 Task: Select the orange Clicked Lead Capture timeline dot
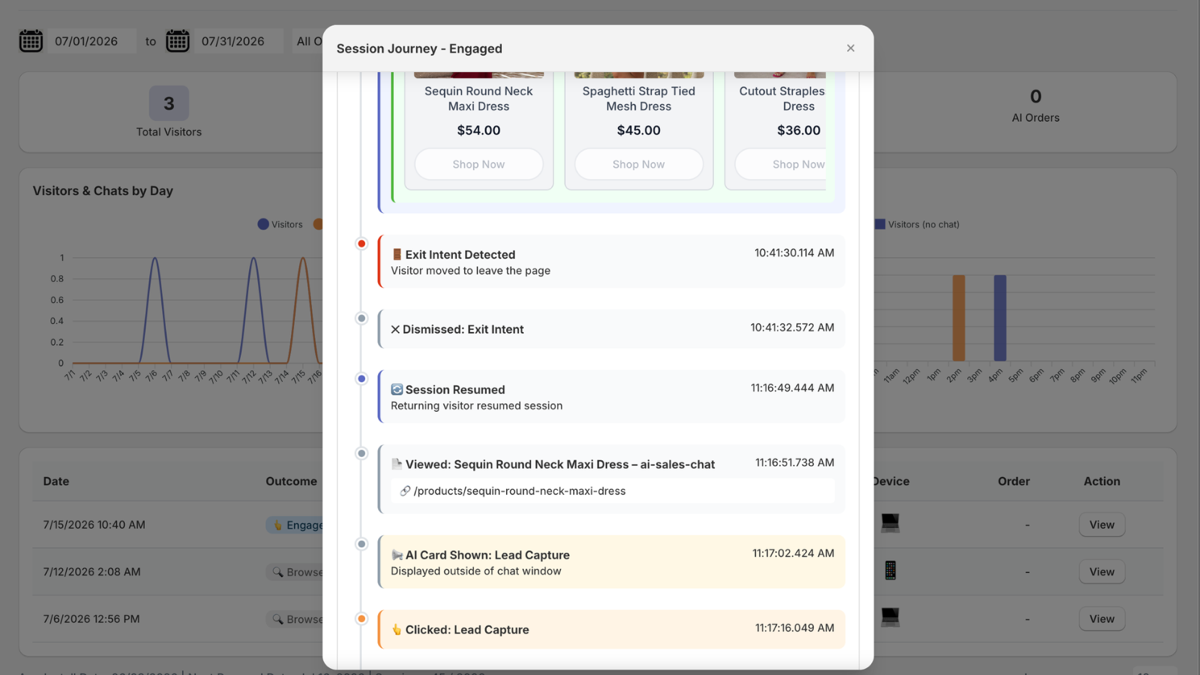click(362, 619)
